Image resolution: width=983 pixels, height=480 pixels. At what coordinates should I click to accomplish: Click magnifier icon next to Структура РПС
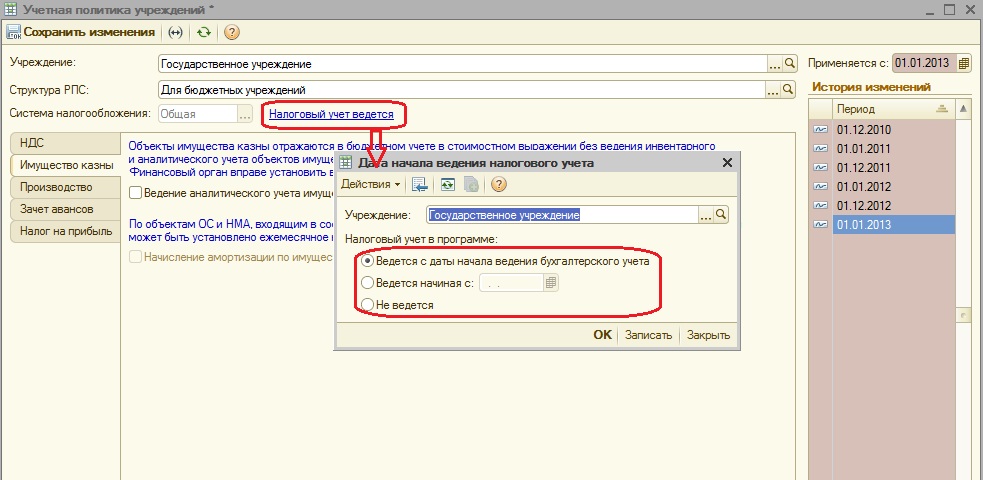click(789, 90)
